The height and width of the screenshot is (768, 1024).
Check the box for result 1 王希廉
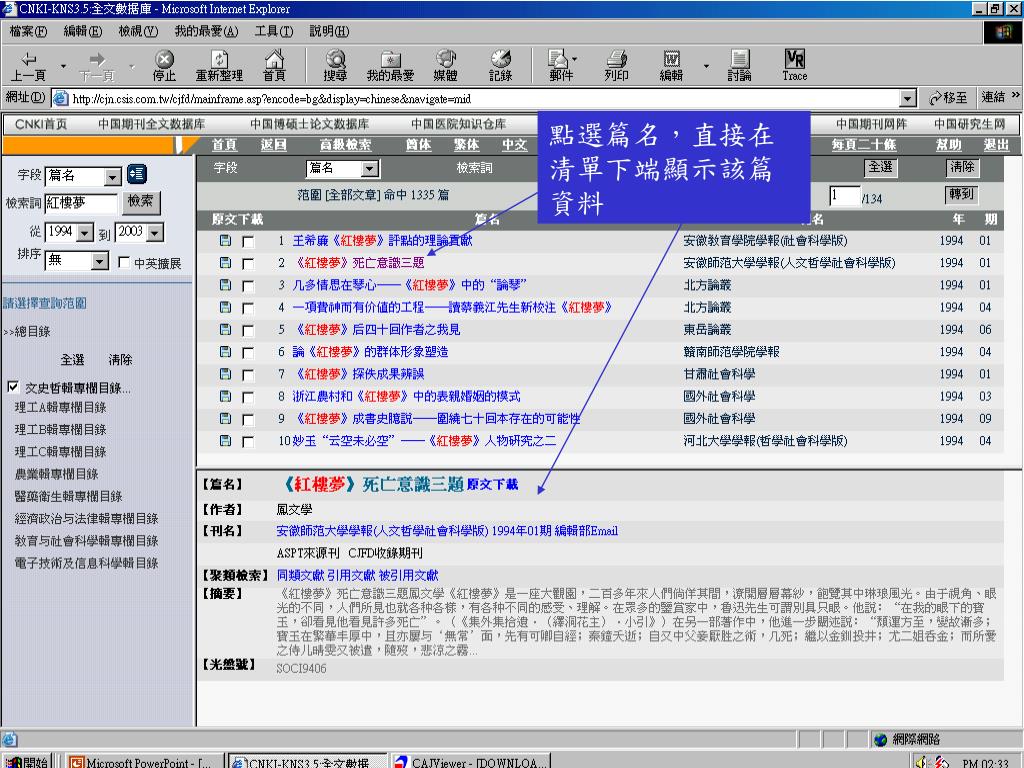coord(248,242)
